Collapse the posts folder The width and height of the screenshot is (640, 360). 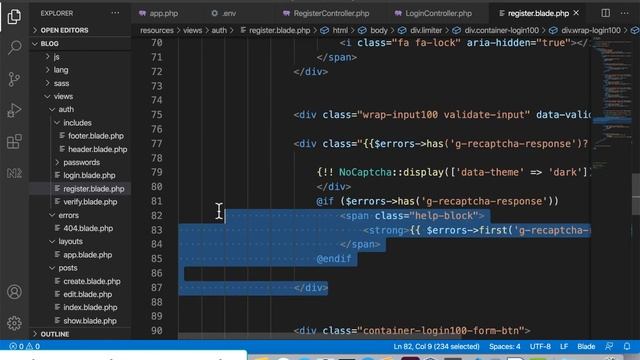68,268
